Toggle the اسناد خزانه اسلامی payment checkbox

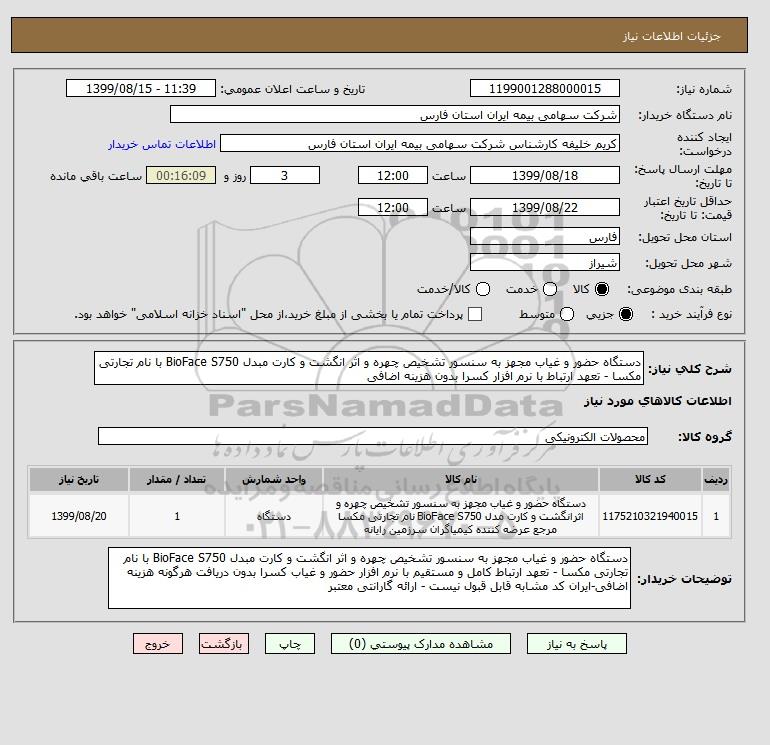click(475, 314)
